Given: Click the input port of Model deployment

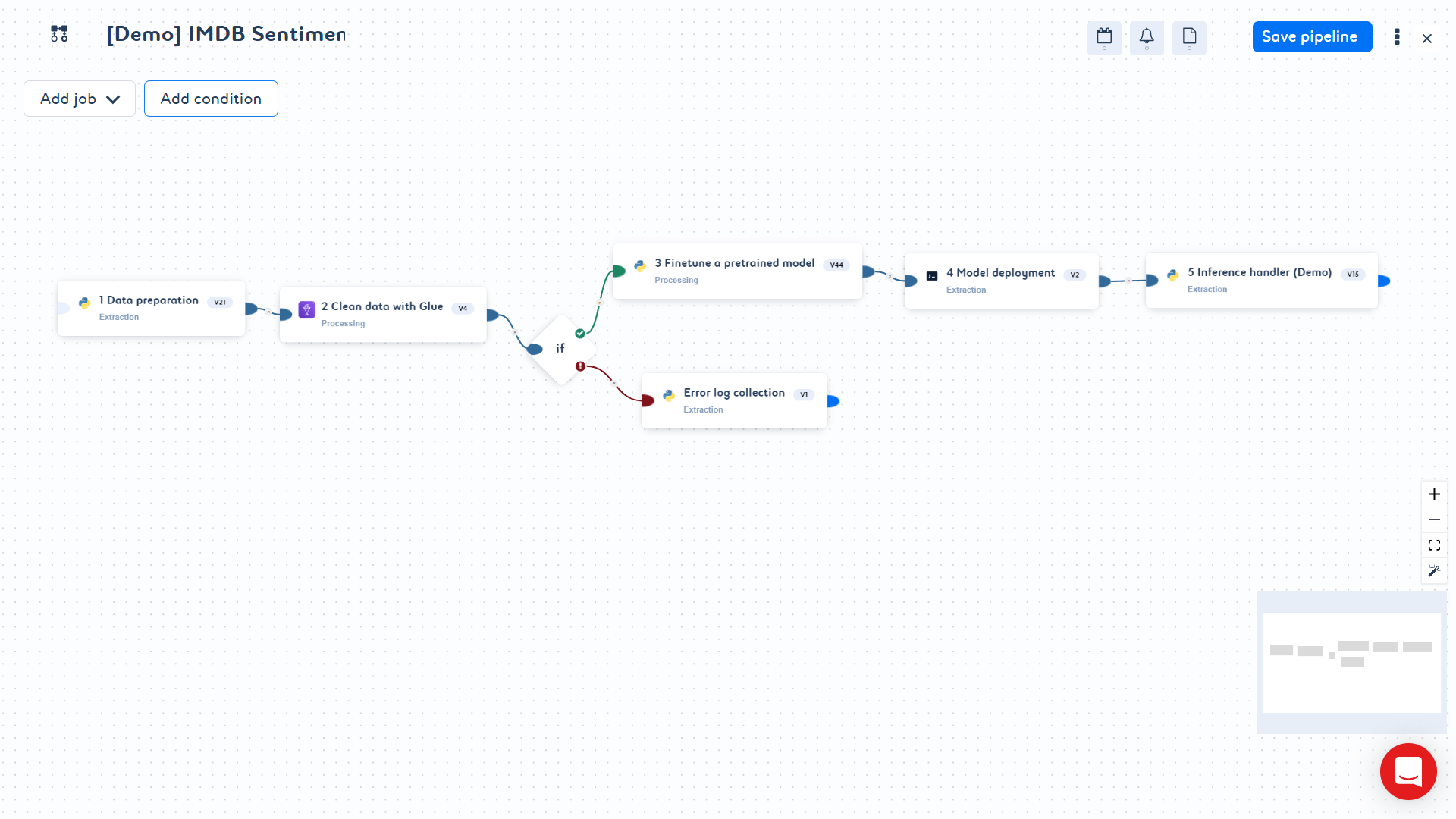Looking at the screenshot, I should (911, 281).
